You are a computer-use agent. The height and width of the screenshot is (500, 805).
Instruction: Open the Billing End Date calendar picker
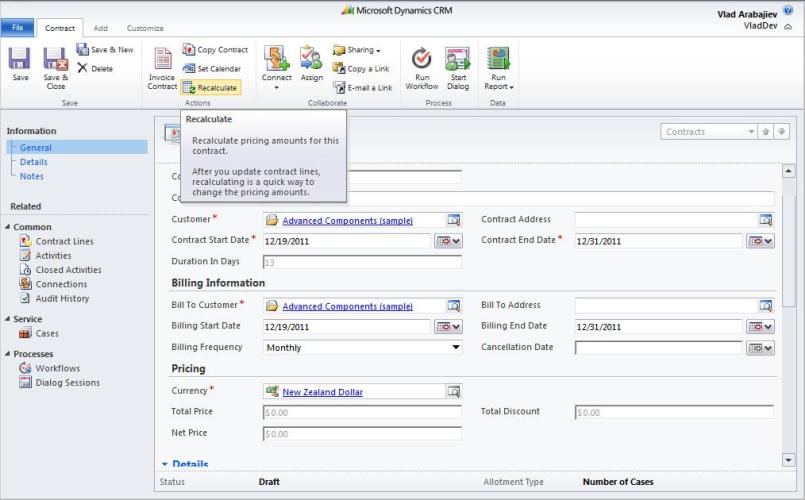click(x=760, y=326)
